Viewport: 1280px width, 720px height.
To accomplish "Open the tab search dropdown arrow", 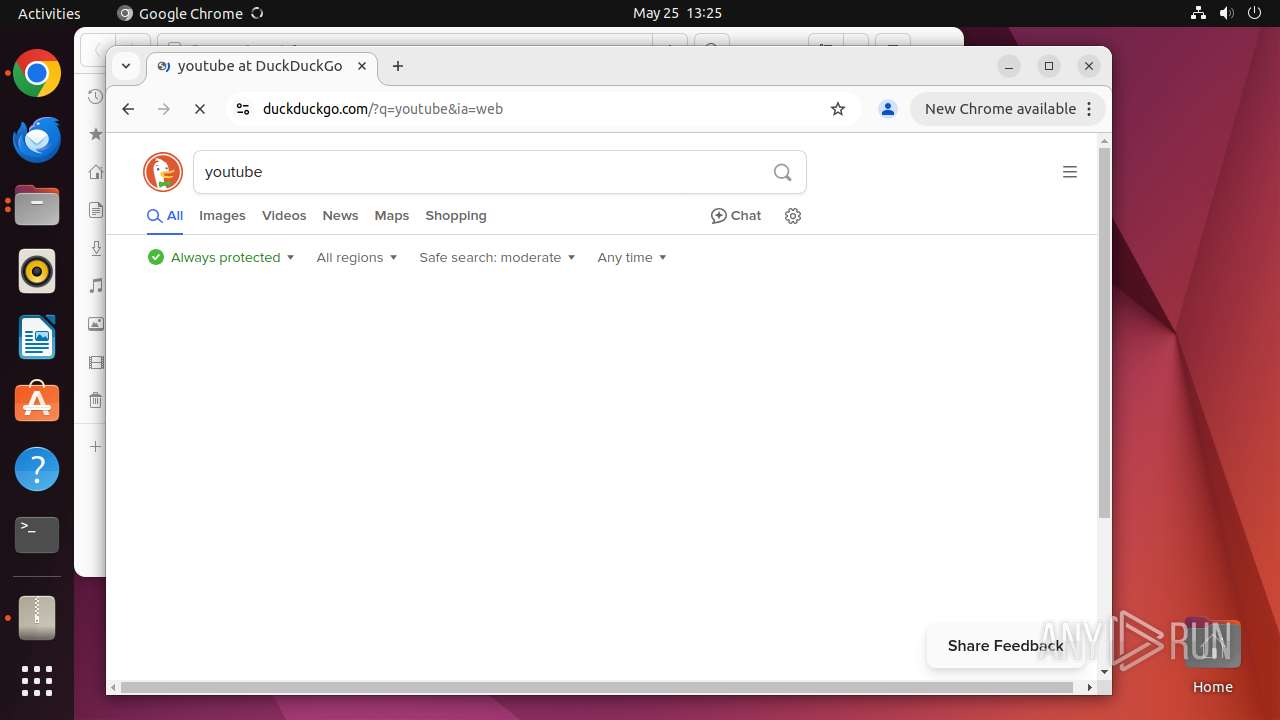I will tap(126, 66).
